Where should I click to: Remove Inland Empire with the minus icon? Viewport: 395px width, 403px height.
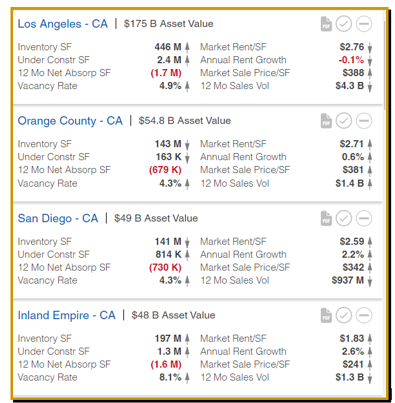click(x=364, y=315)
